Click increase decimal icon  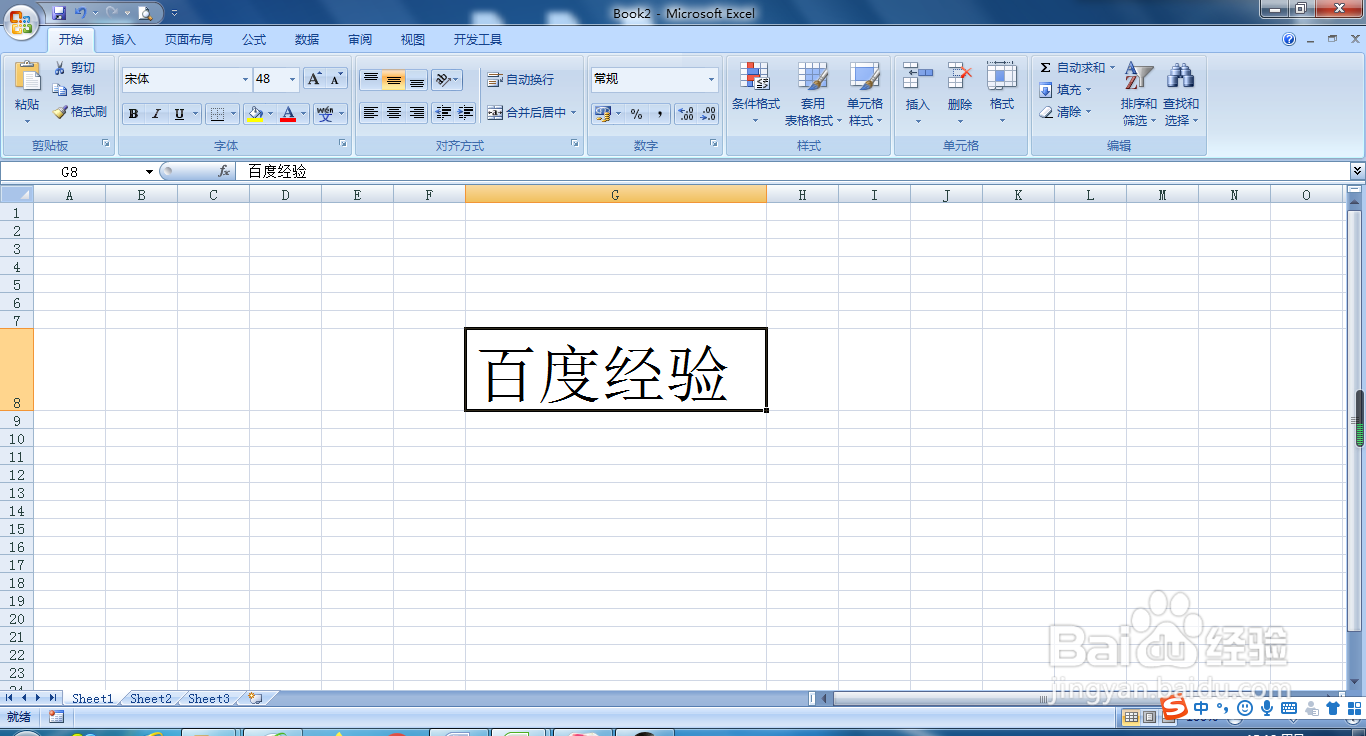click(686, 114)
